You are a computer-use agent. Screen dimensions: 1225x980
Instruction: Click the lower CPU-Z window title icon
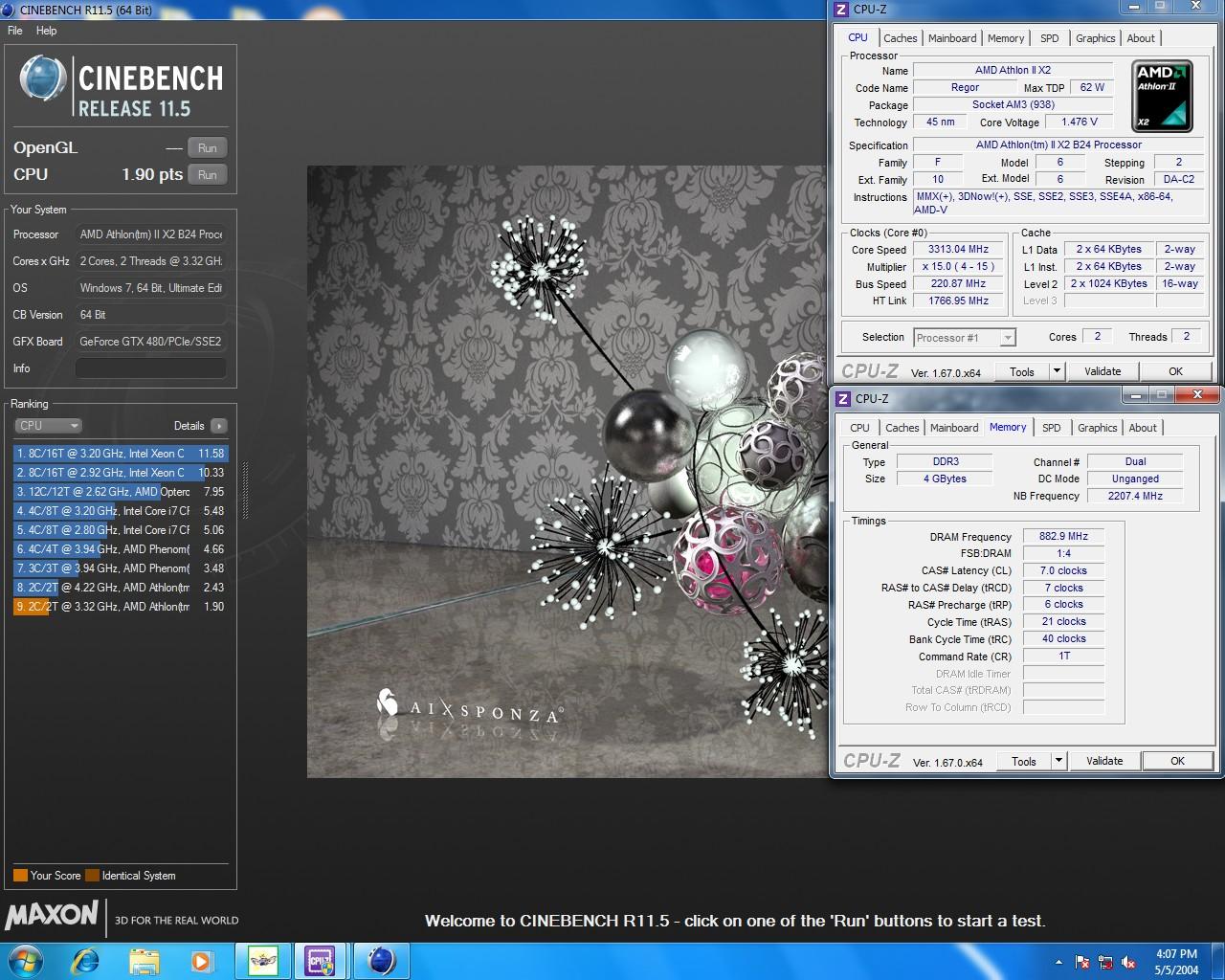click(843, 398)
